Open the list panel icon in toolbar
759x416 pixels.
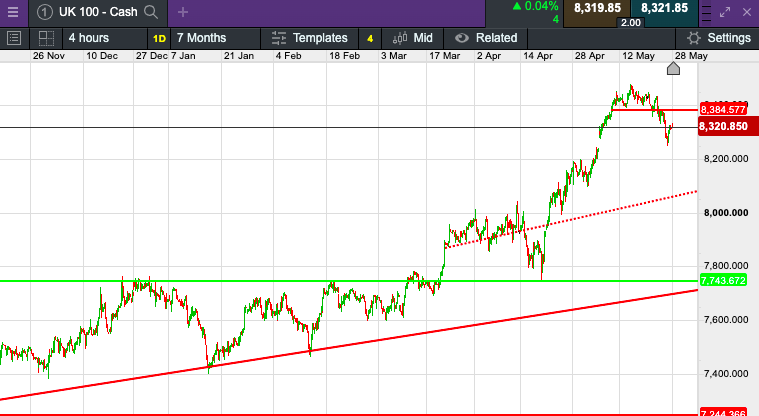point(14,38)
